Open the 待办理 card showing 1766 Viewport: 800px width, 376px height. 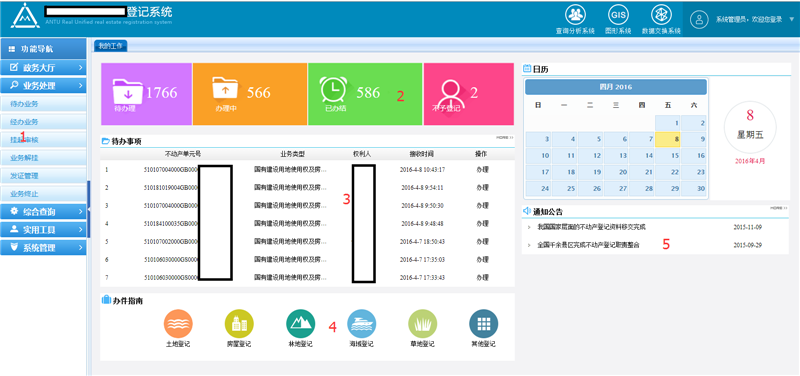pyautogui.click(x=146, y=94)
